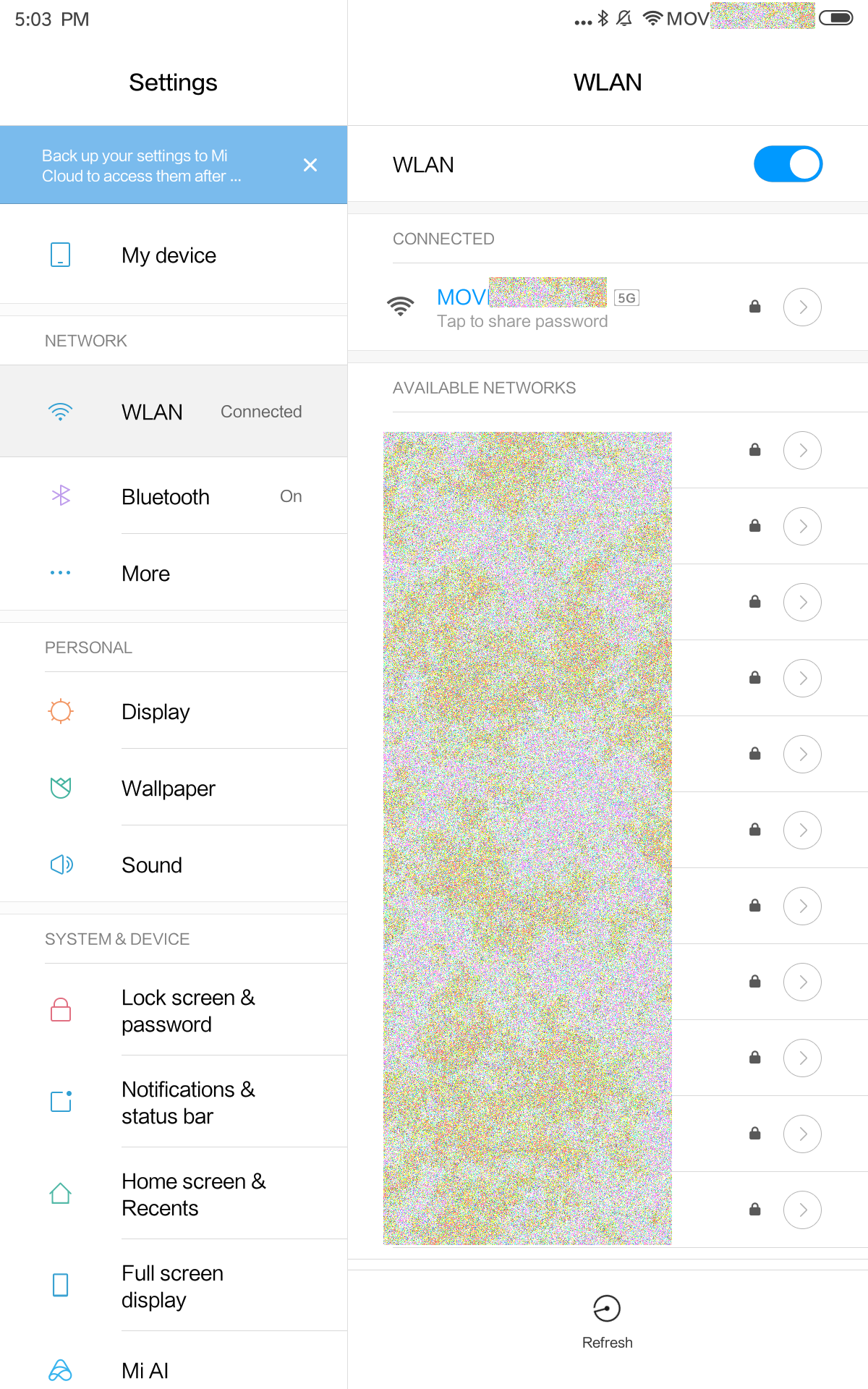Tap the Wallpaper tulip icon
The height and width of the screenshot is (1389, 868).
tap(61, 788)
